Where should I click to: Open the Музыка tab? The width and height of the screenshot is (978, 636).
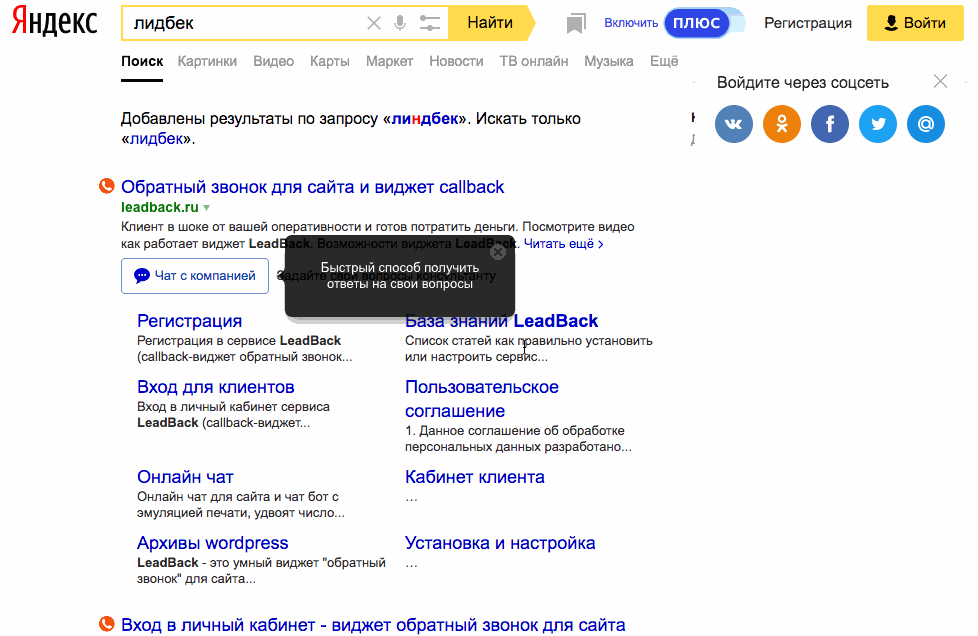tap(609, 61)
